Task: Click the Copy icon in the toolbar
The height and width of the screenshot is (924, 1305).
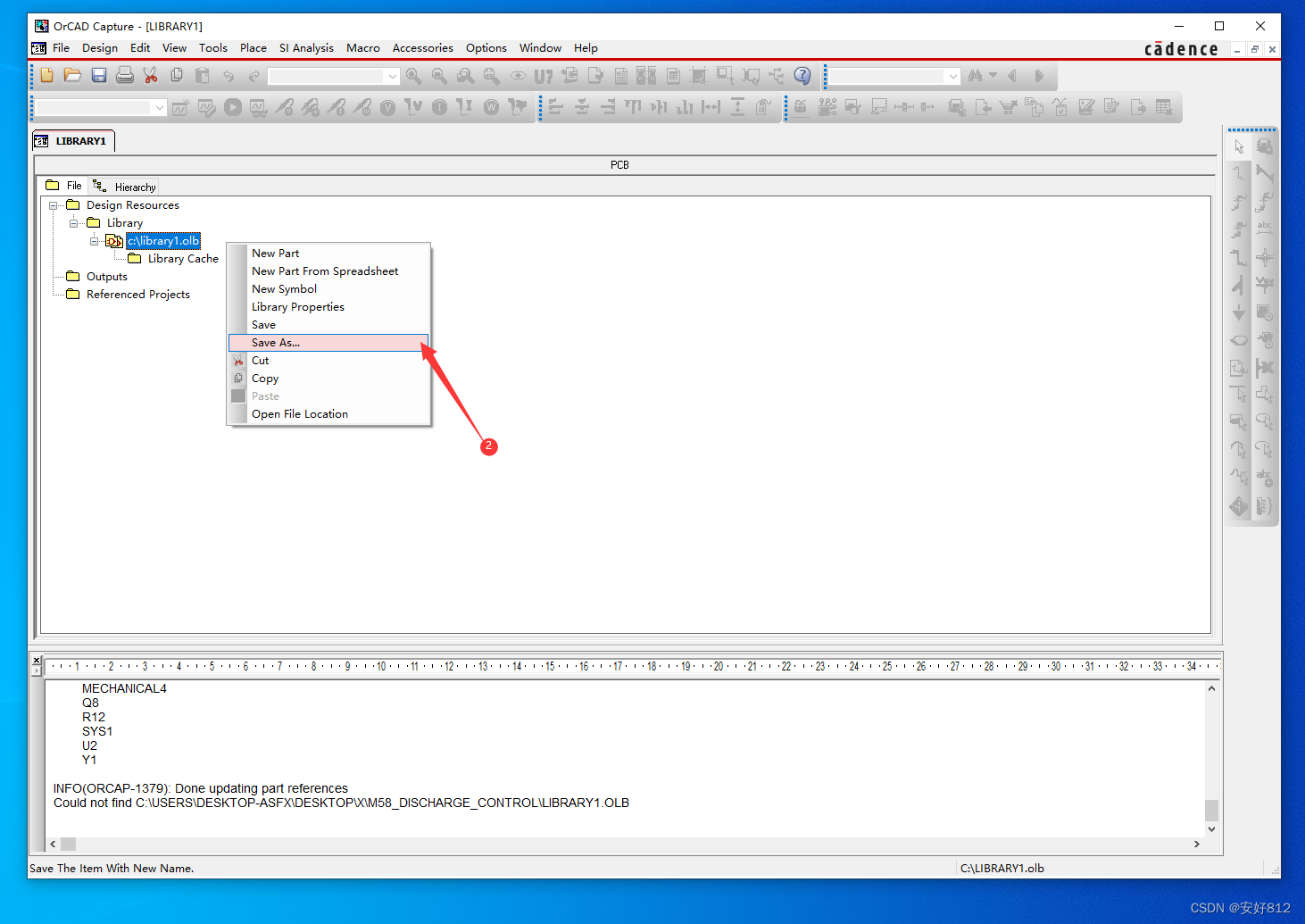Action: 177,76
